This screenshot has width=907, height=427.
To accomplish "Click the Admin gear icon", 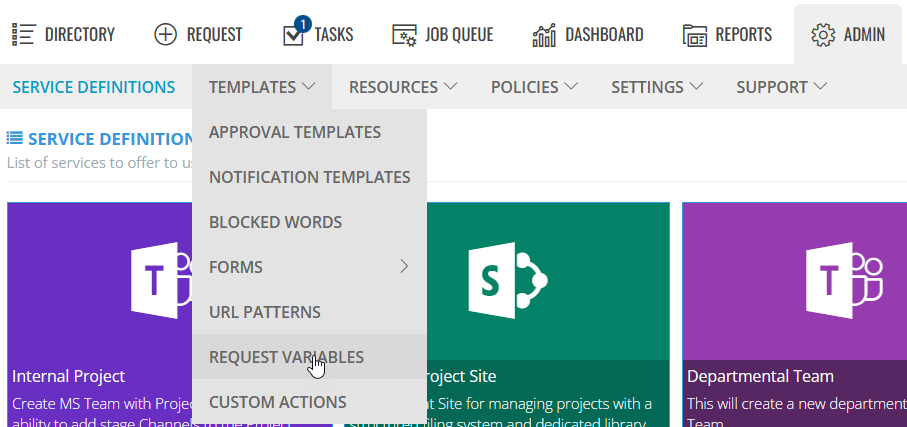I will (x=823, y=35).
